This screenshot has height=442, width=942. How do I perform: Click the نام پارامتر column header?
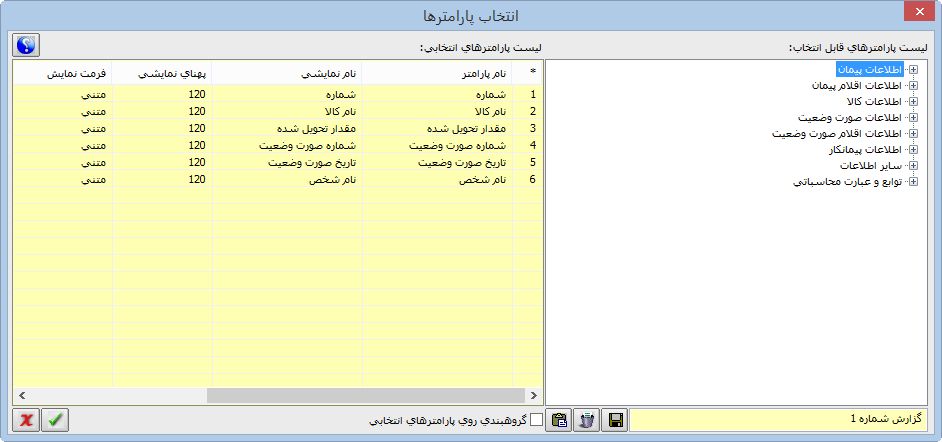pos(436,71)
